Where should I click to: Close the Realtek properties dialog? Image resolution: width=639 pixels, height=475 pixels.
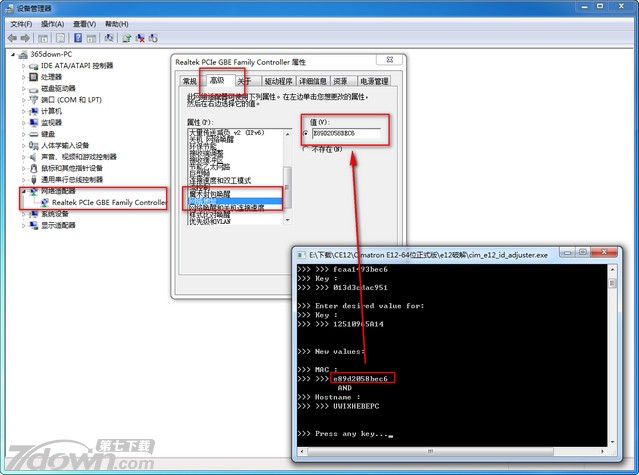[390, 59]
